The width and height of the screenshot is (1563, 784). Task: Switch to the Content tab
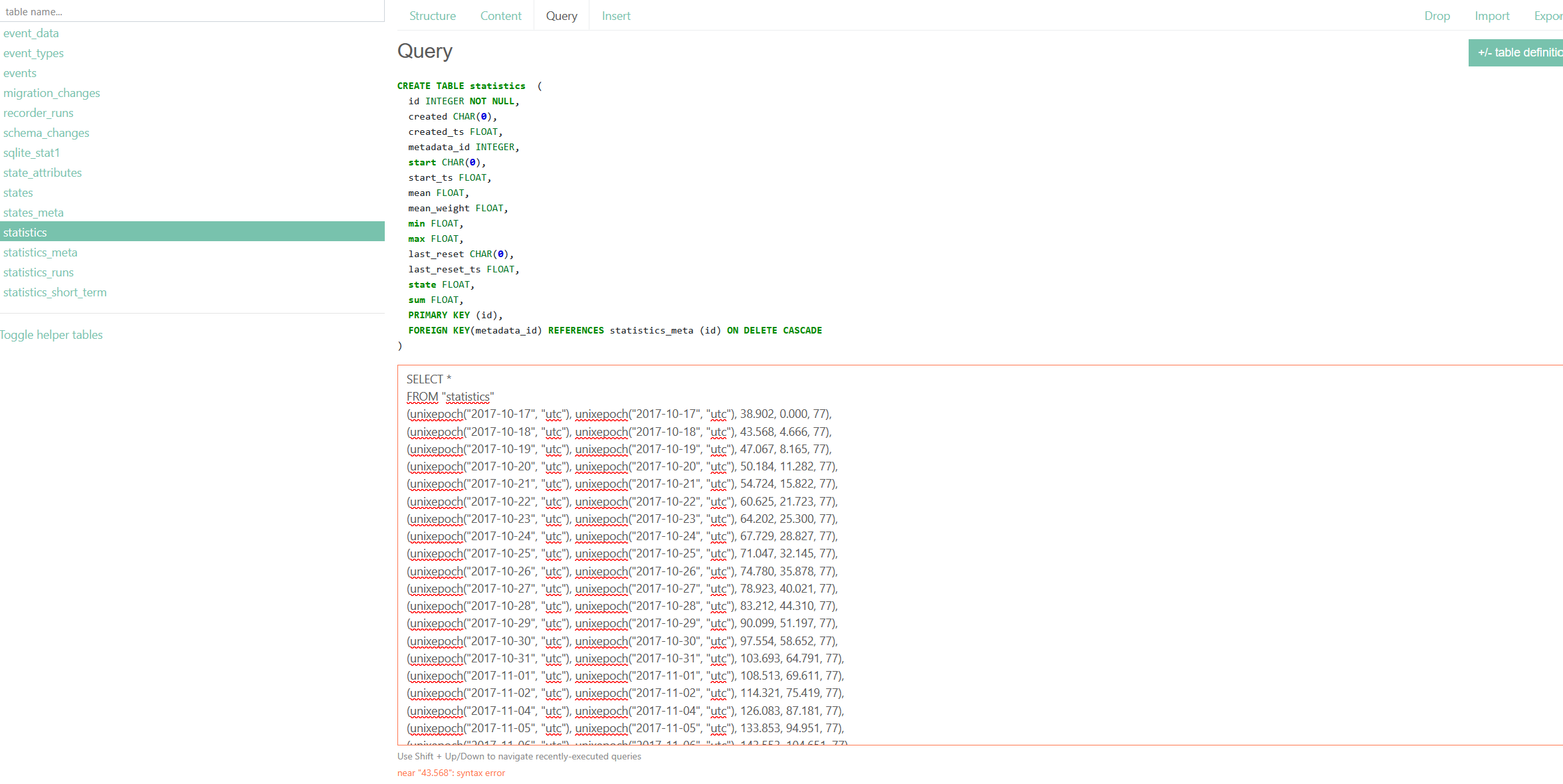click(x=501, y=16)
